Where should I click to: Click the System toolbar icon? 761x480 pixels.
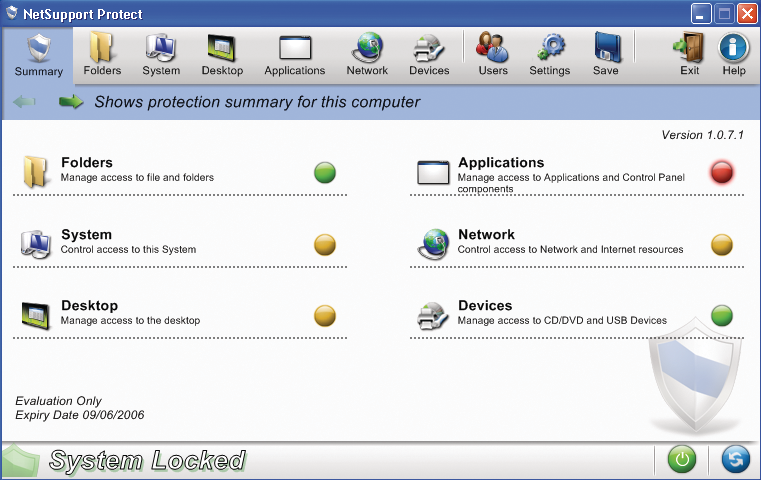point(161,54)
